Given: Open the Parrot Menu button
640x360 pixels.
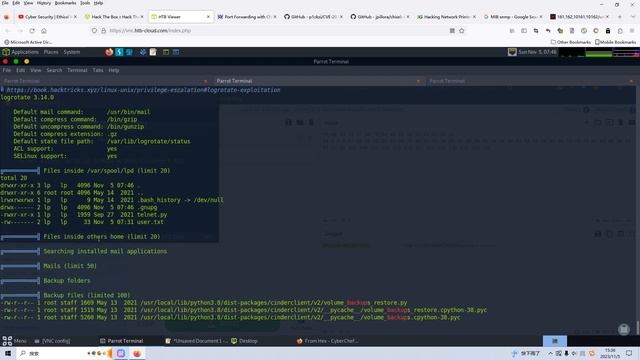Looking at the screenshot, I should click(14, 341).
